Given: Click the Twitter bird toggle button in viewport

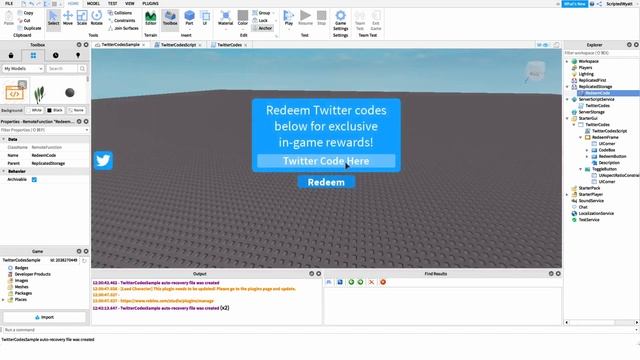Looking at the screenshot, I should 103,160.
